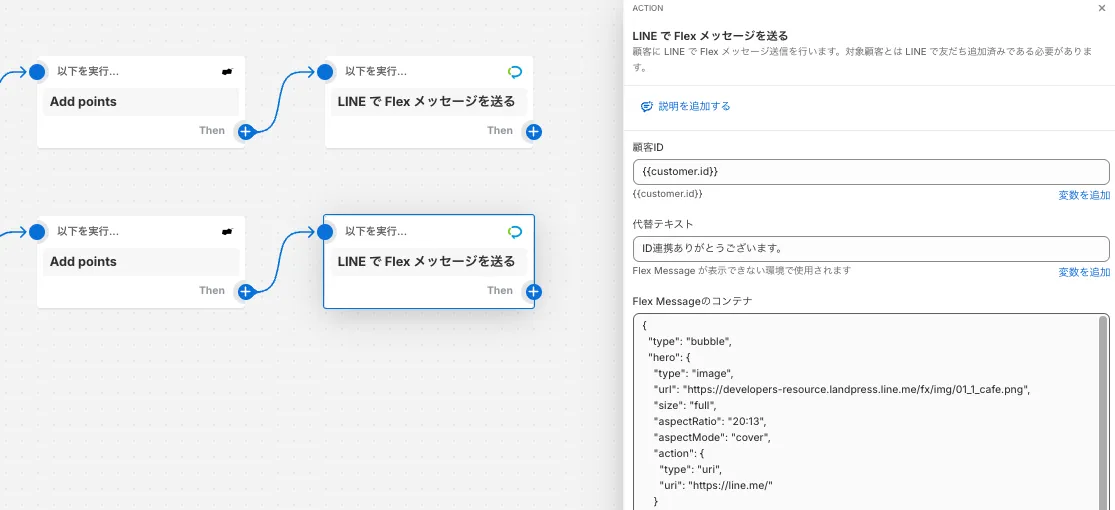Image resolution: width=1115 pixels, height=510 pixels.
Task: Click helper text Flex Message が表示できない環境で使用されます
Action: [x=742, y=270]
